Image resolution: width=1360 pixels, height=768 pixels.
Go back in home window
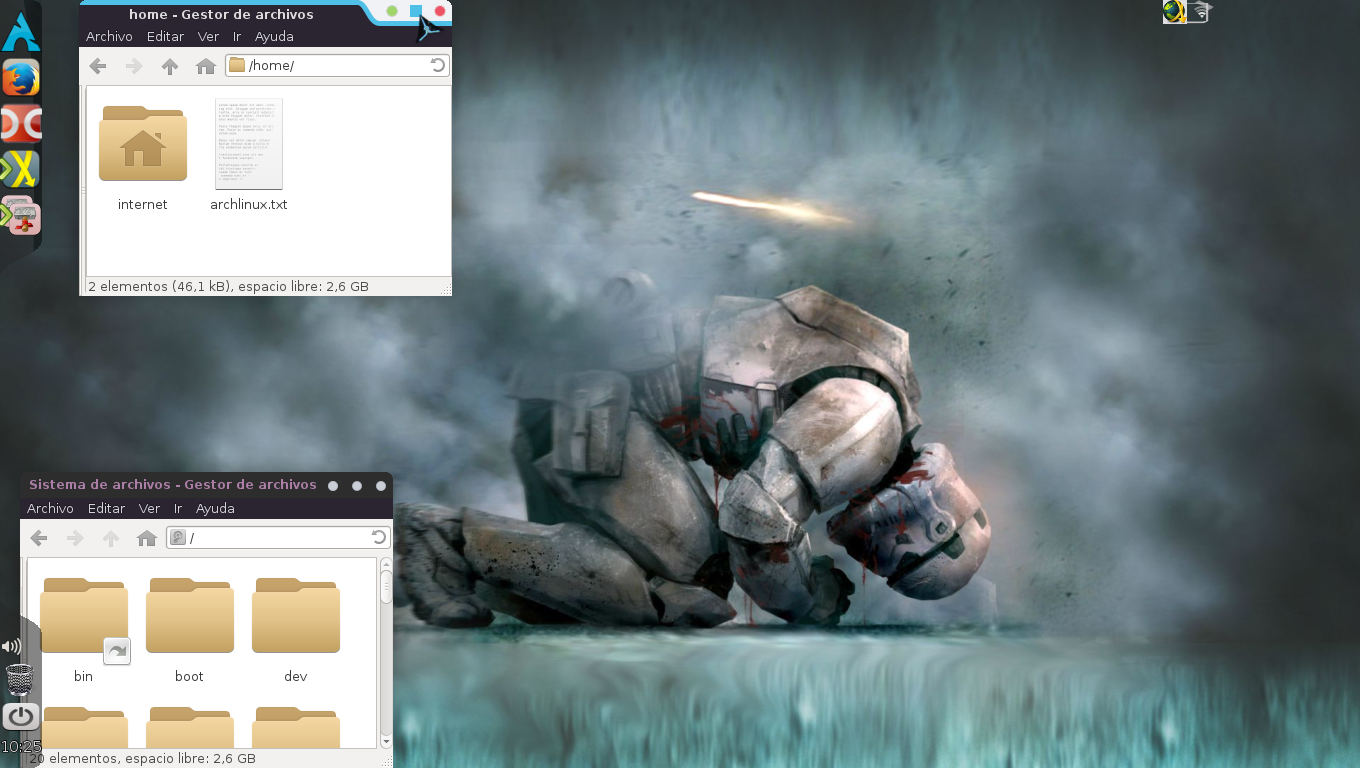pyautogui.click(x=97, y=66)
